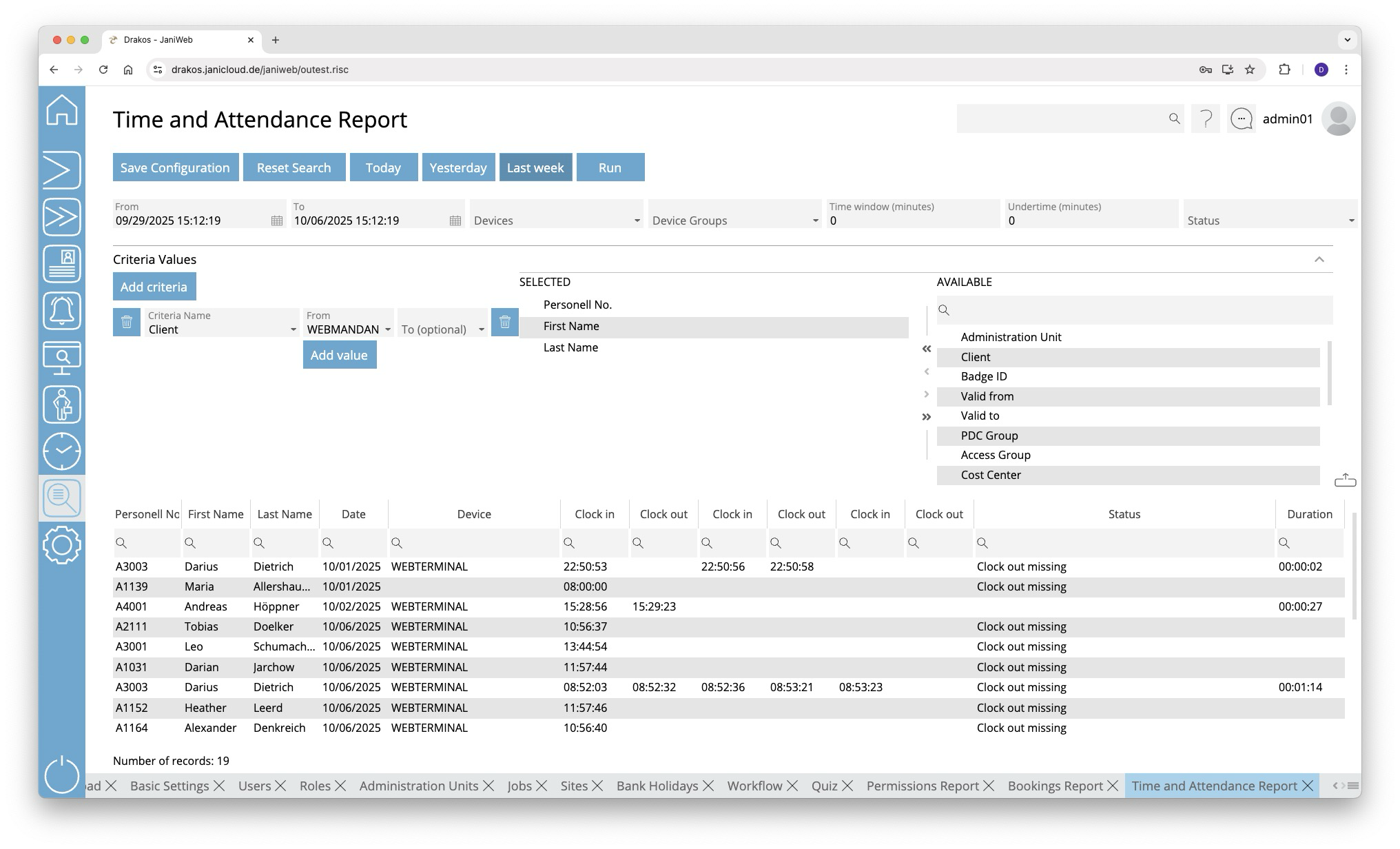
Task: Click the alarm bell sidebar icon
Action: (62, 311)
